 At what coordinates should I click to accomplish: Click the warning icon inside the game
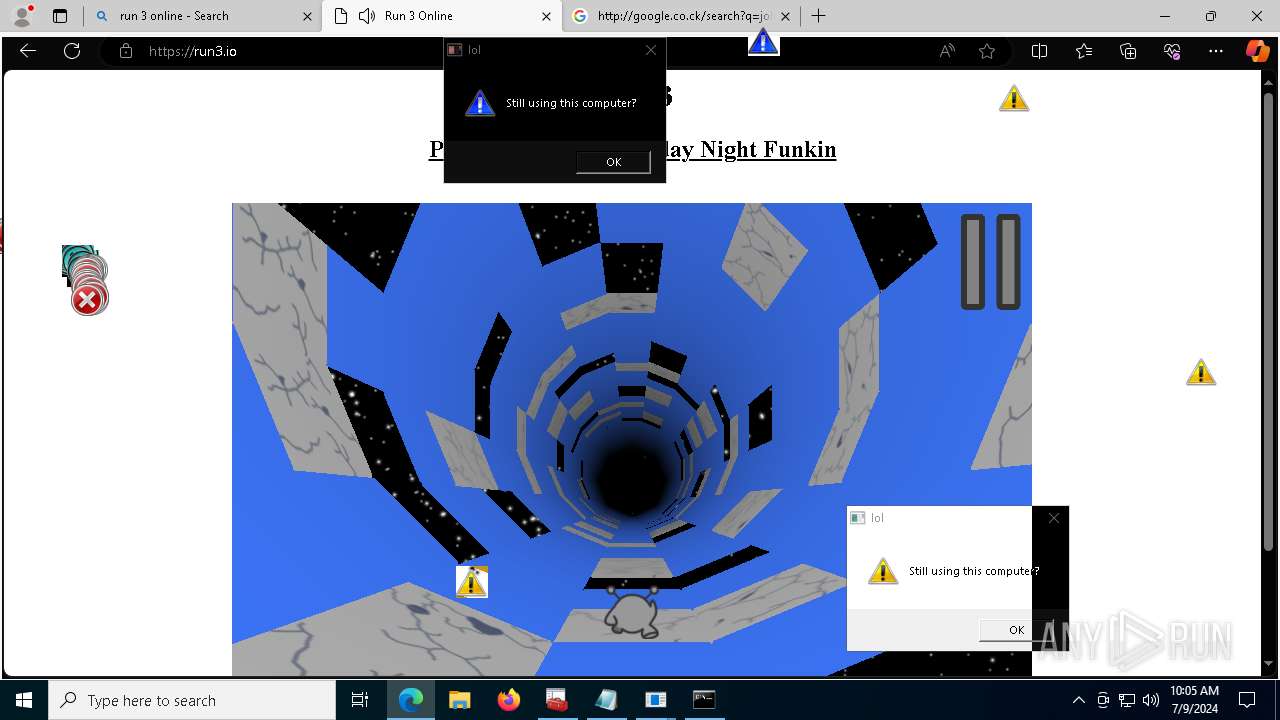tap(471, 581)
